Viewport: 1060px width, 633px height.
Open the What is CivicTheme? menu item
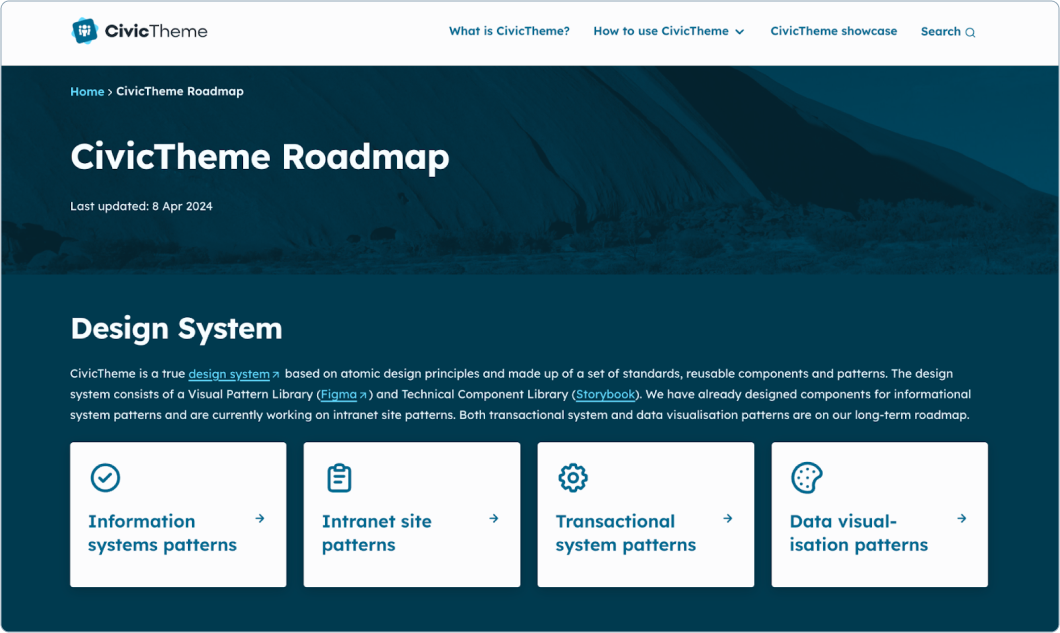(x=509, y=31)
